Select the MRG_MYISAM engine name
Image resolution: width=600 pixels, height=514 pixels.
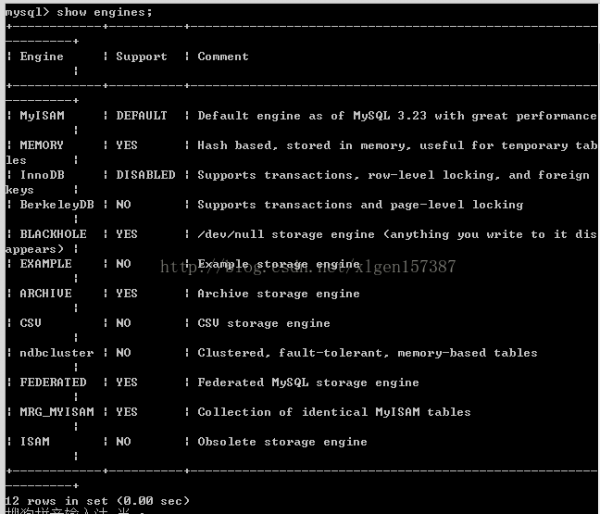tap(57, 412)
